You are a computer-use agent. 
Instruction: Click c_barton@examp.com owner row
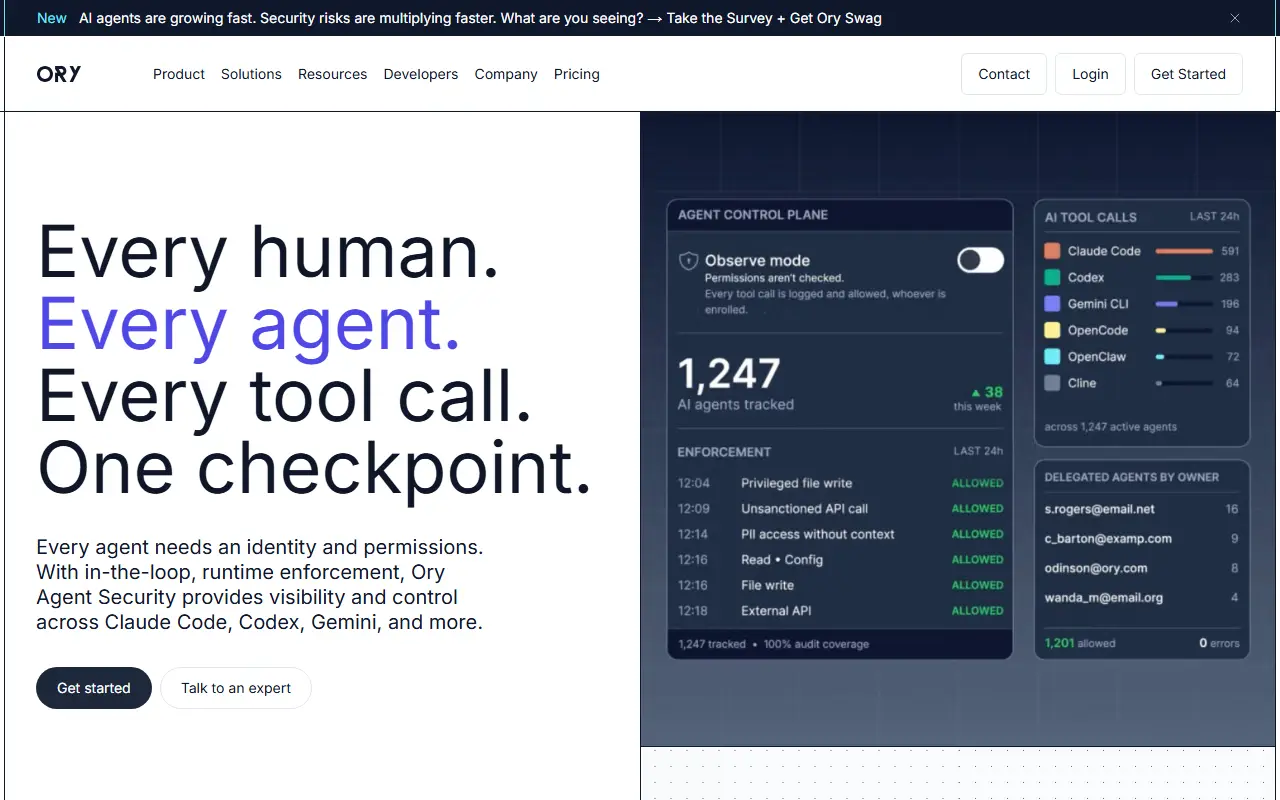tap(1141, 538)
